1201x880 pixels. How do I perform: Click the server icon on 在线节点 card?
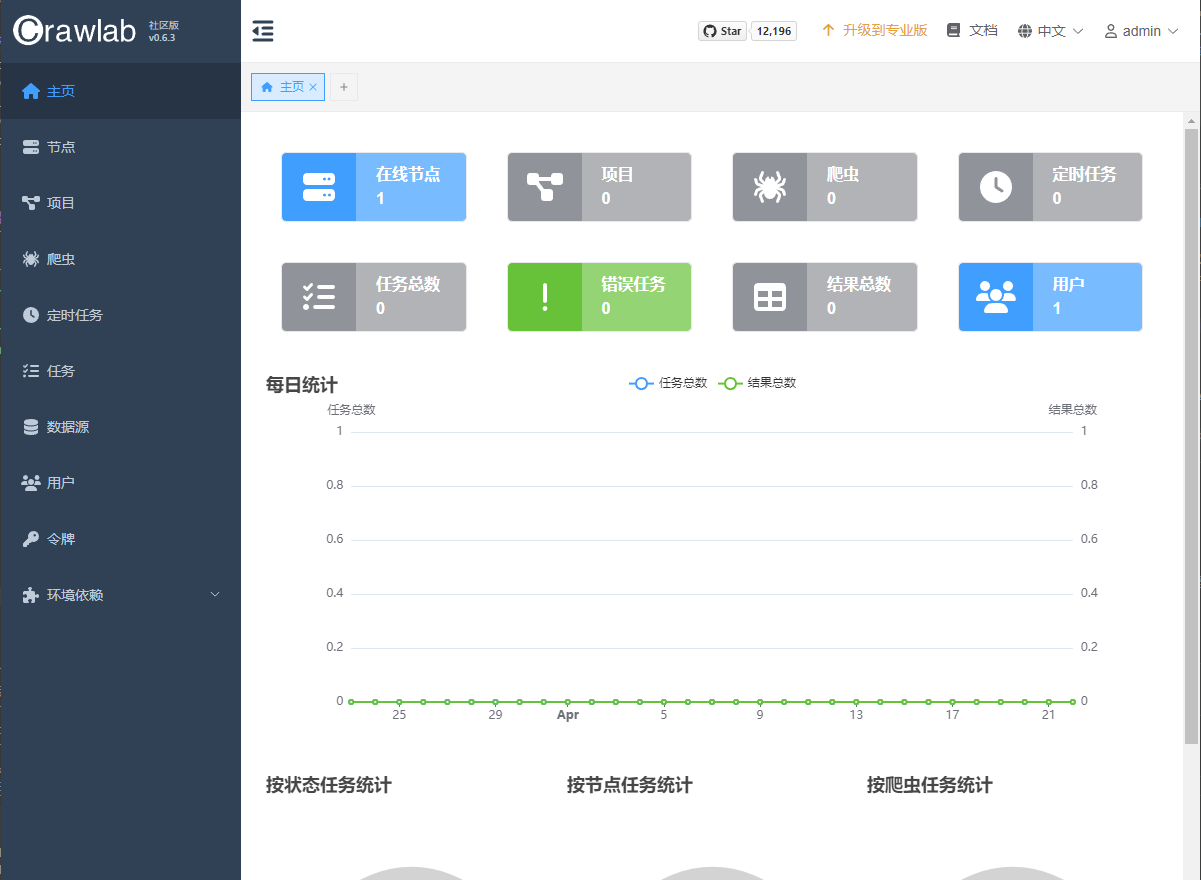coord(319,187)
